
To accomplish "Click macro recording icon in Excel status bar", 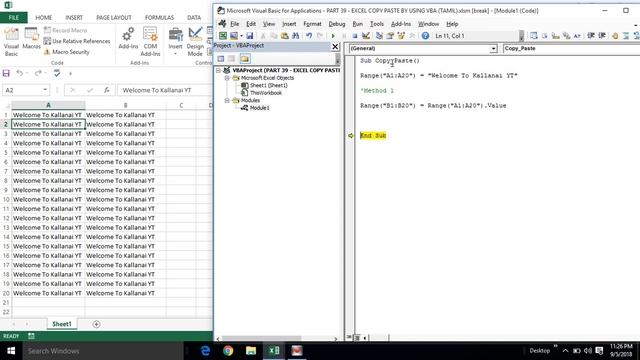I will click(x=31, y=336).
